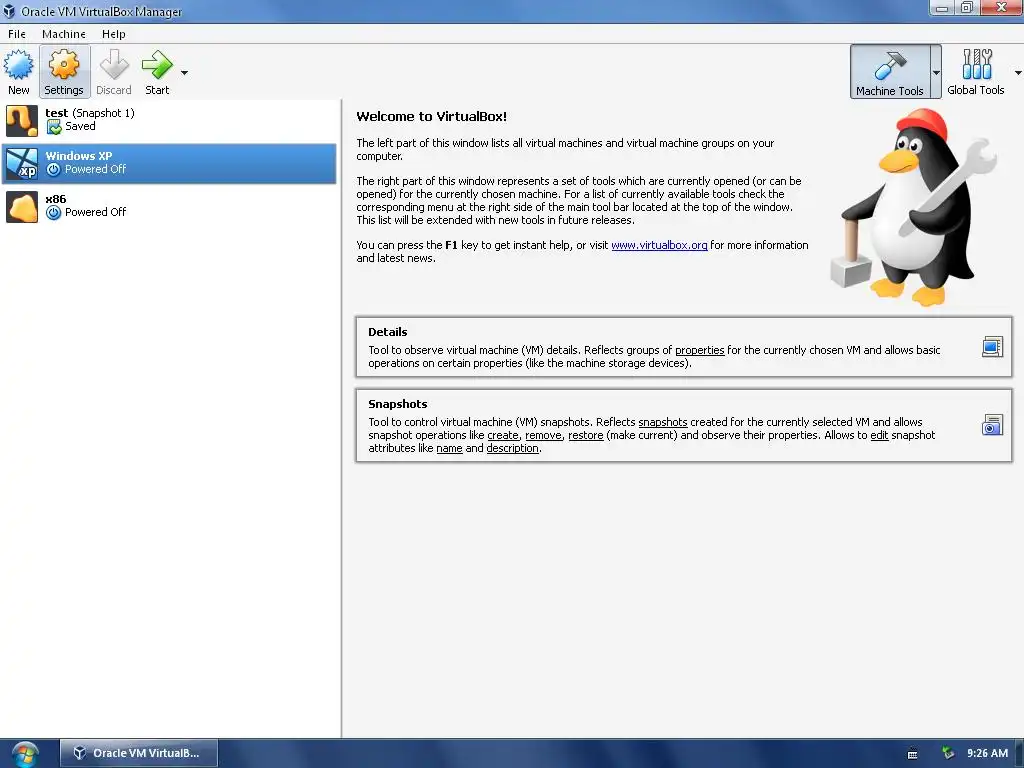Click 'Powered Off' text under x86

(95, 212)
